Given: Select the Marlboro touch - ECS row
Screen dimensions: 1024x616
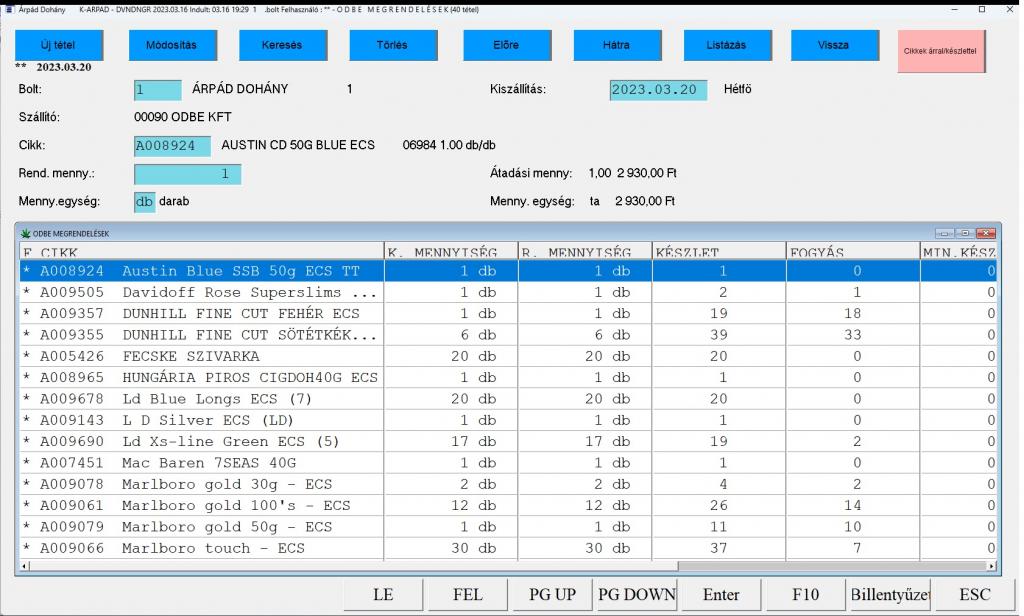Looking at the screenshot, I should 200,548.
